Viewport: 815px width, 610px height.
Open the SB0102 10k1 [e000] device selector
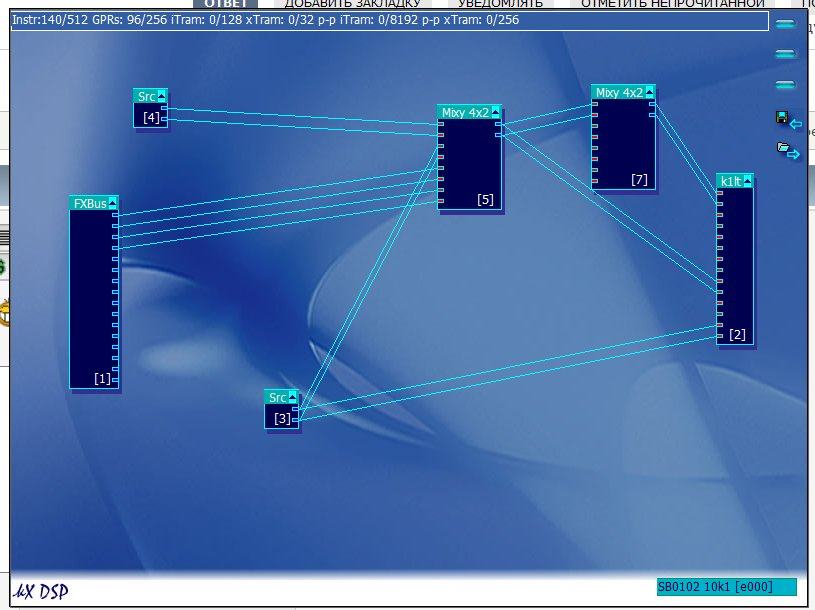[x=726, y=587]
